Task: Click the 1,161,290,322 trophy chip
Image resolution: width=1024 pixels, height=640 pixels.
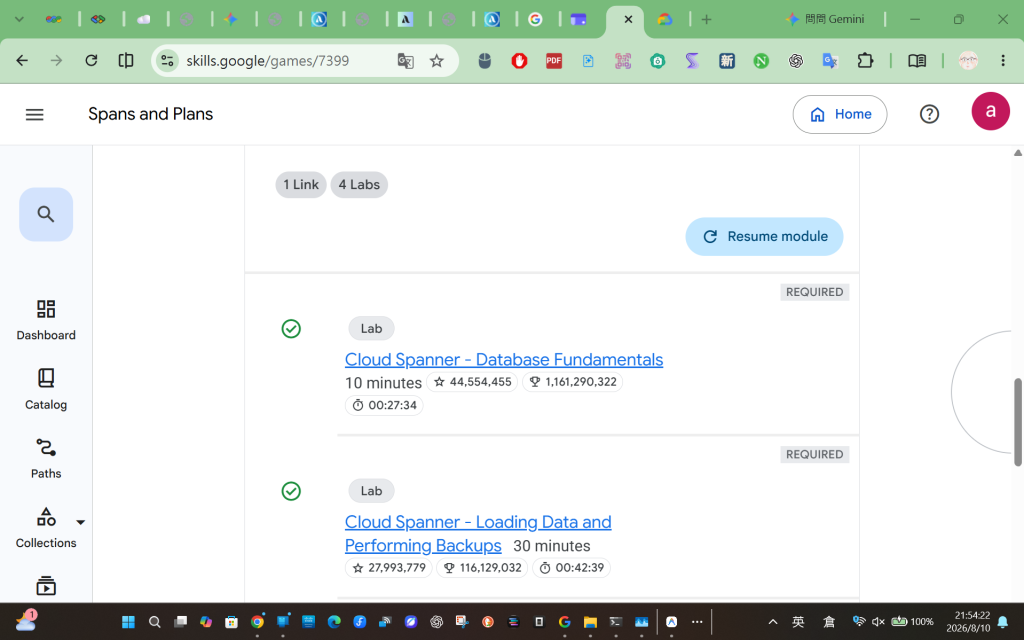Action: tap(573, 382)
